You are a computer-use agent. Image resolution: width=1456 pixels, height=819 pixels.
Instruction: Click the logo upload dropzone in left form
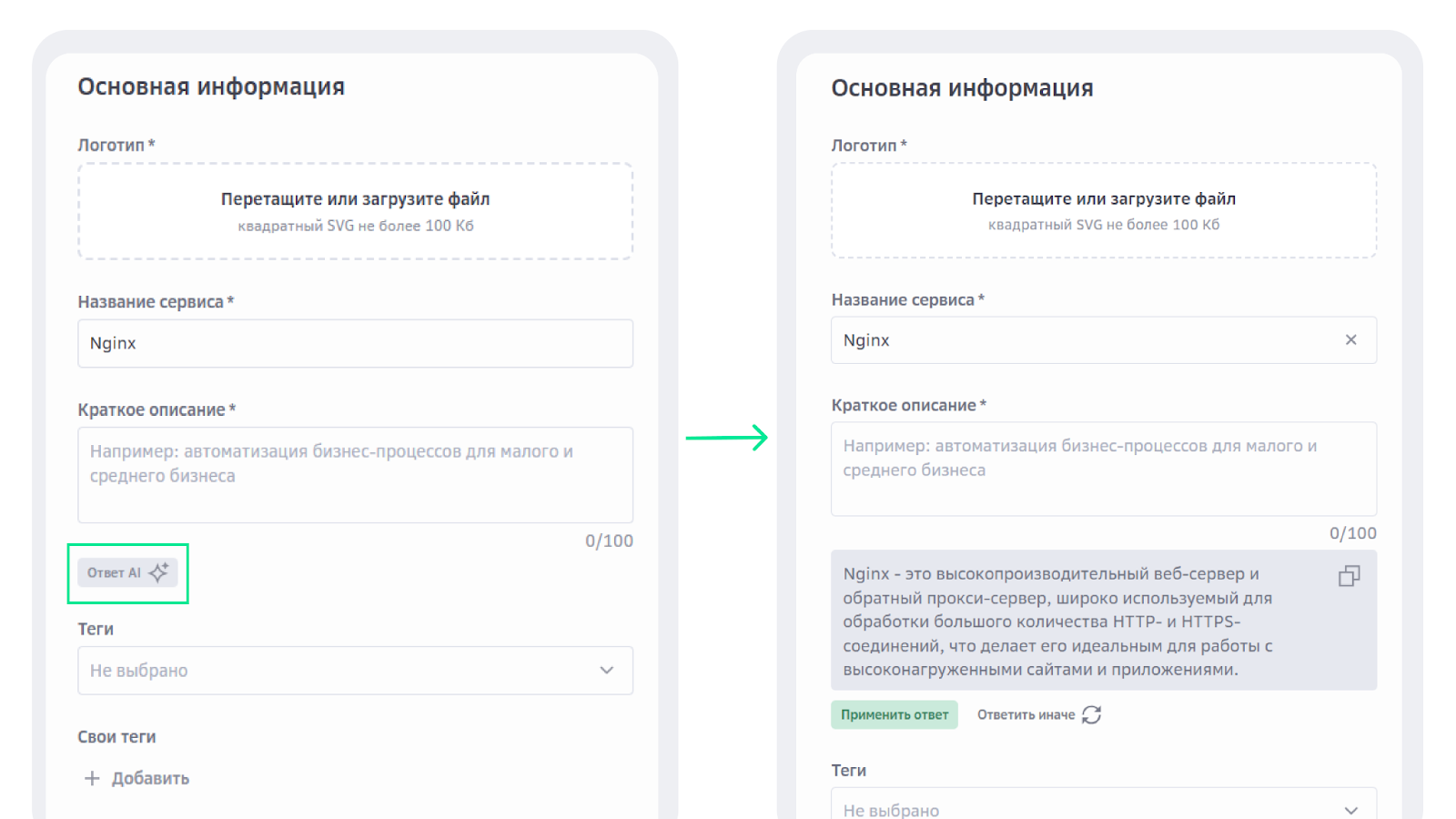(355, 211)
